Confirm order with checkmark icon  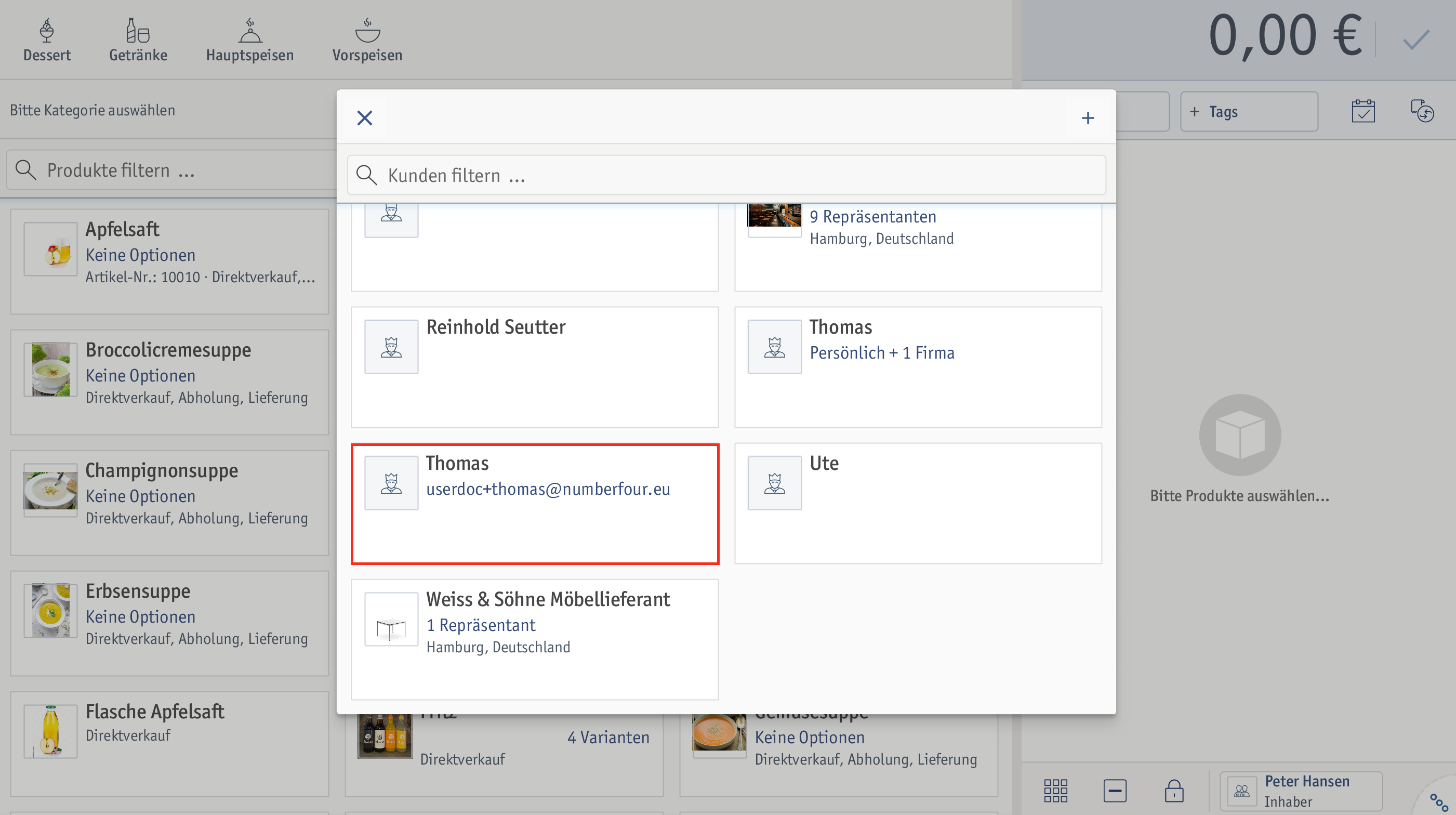click(1416, 40)
